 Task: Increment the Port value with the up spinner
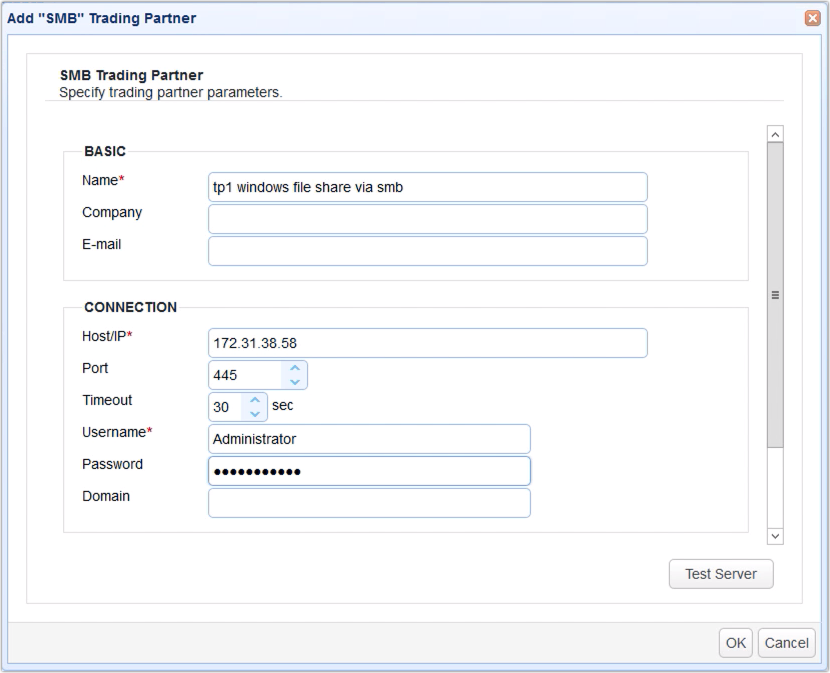coord(295,369)
